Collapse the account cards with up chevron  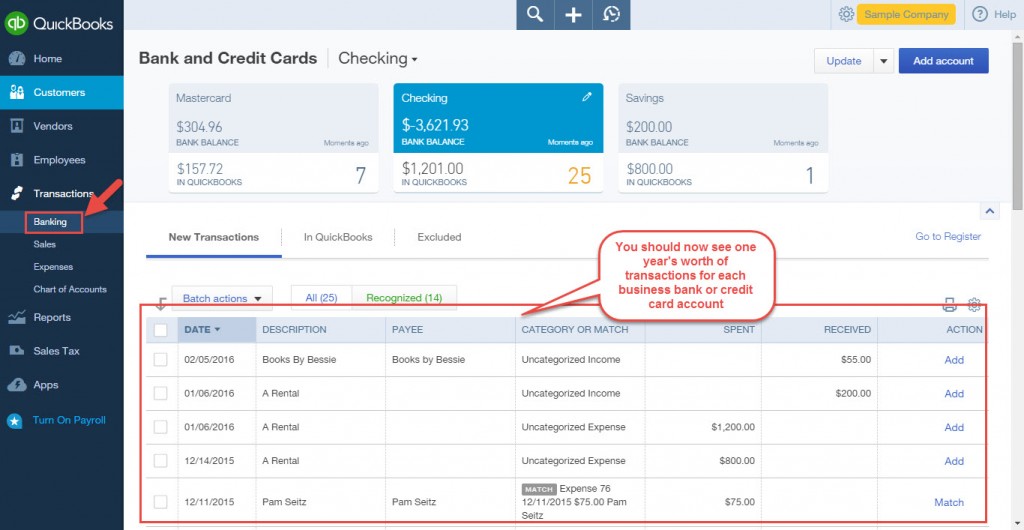click(x=989, y=211)
